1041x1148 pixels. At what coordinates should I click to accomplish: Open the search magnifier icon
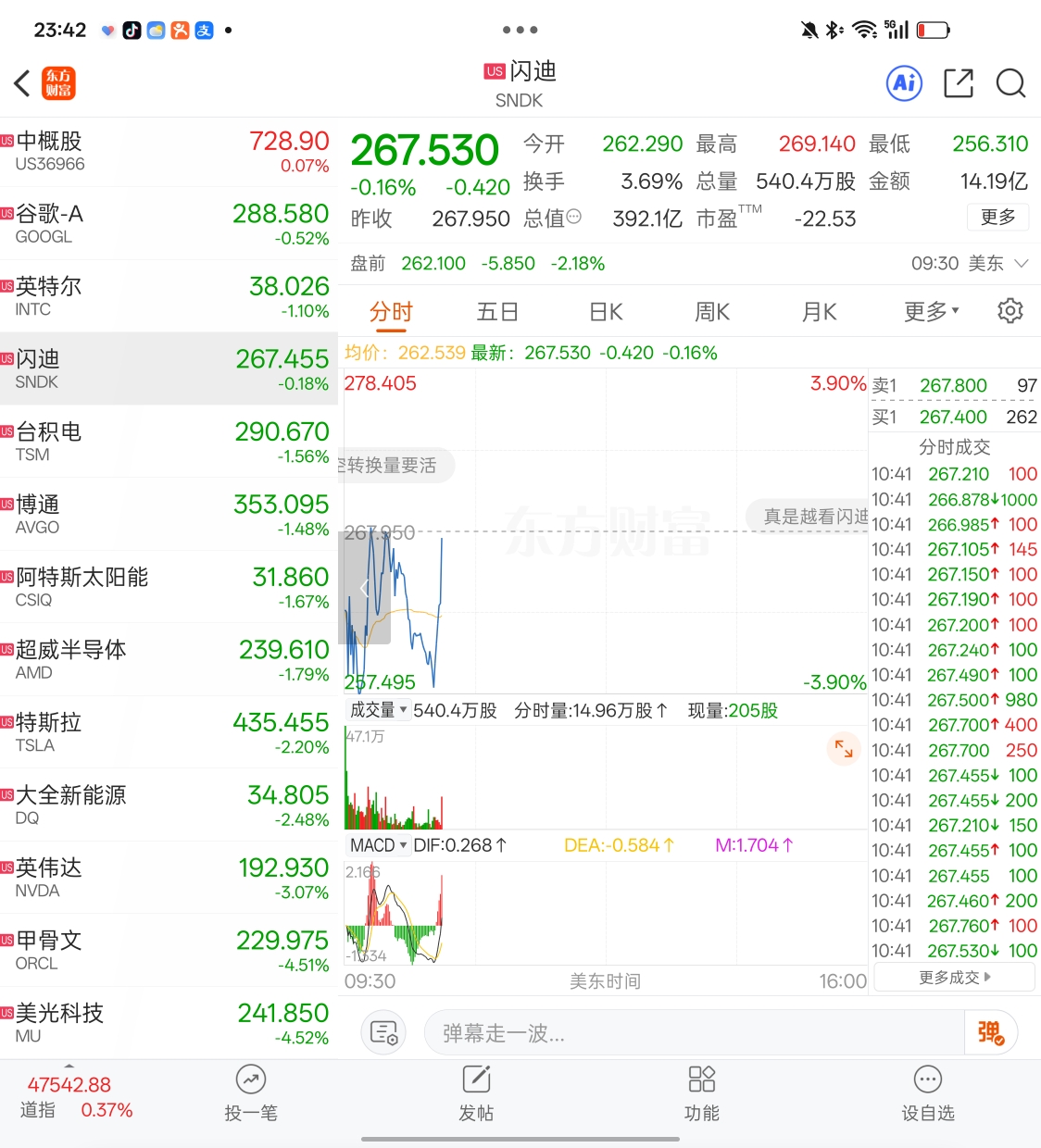click(x=1010, y=83)
